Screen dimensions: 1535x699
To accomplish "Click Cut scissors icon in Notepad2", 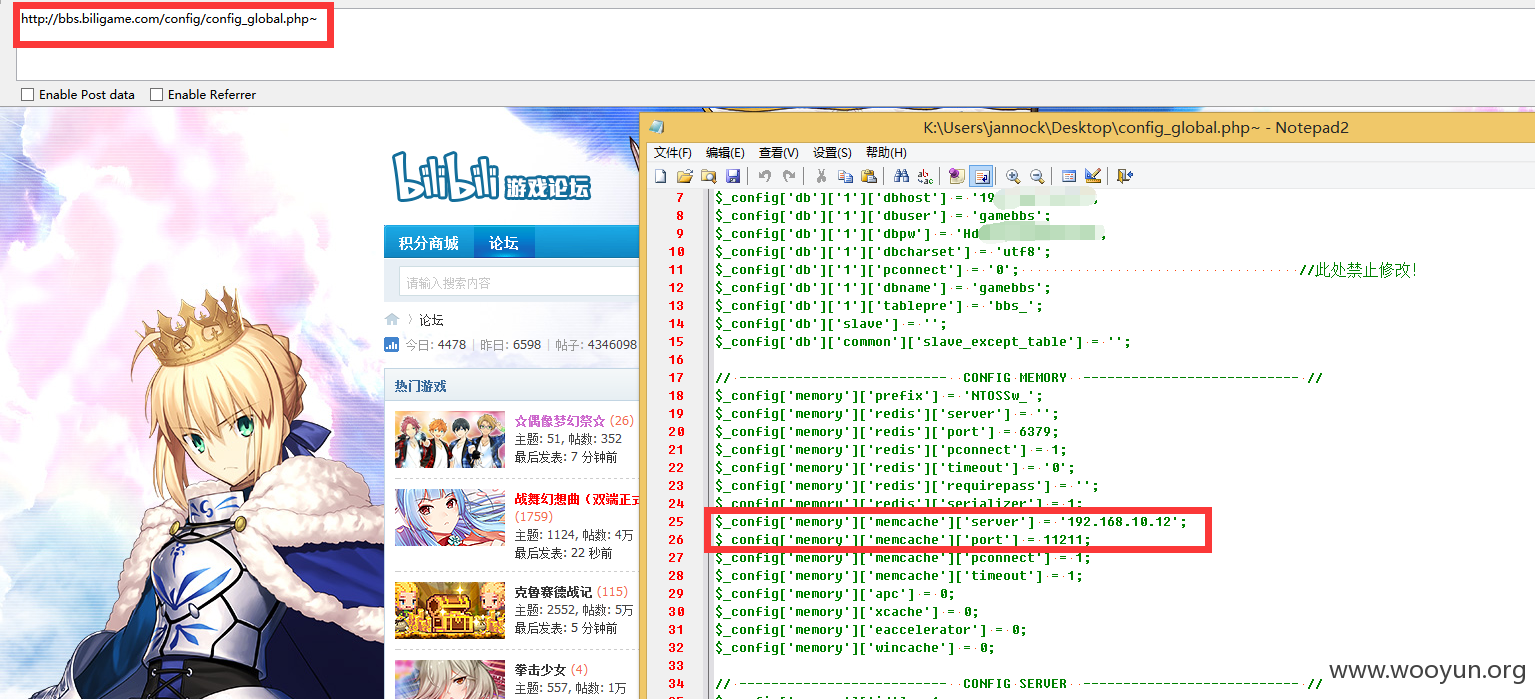I will [x=821, y=176].
